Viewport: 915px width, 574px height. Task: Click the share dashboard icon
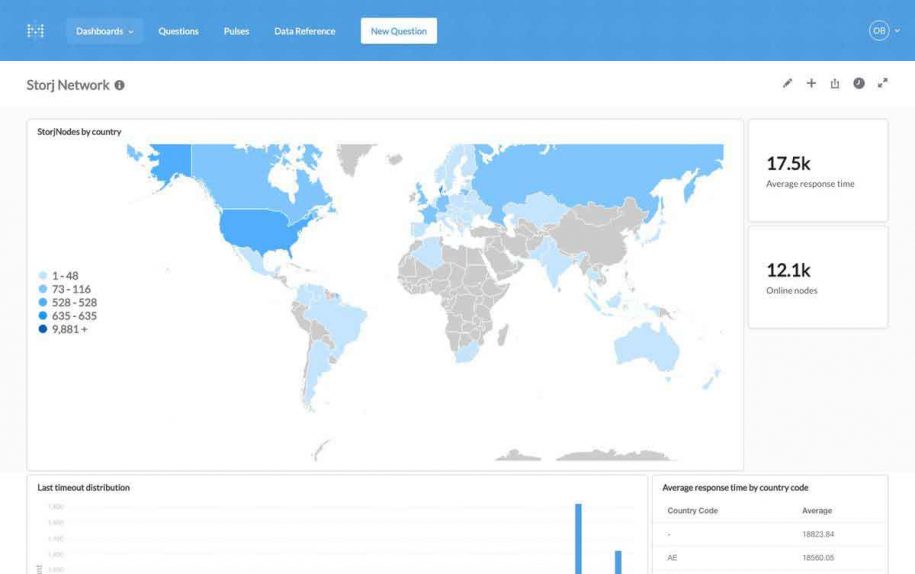835,84
